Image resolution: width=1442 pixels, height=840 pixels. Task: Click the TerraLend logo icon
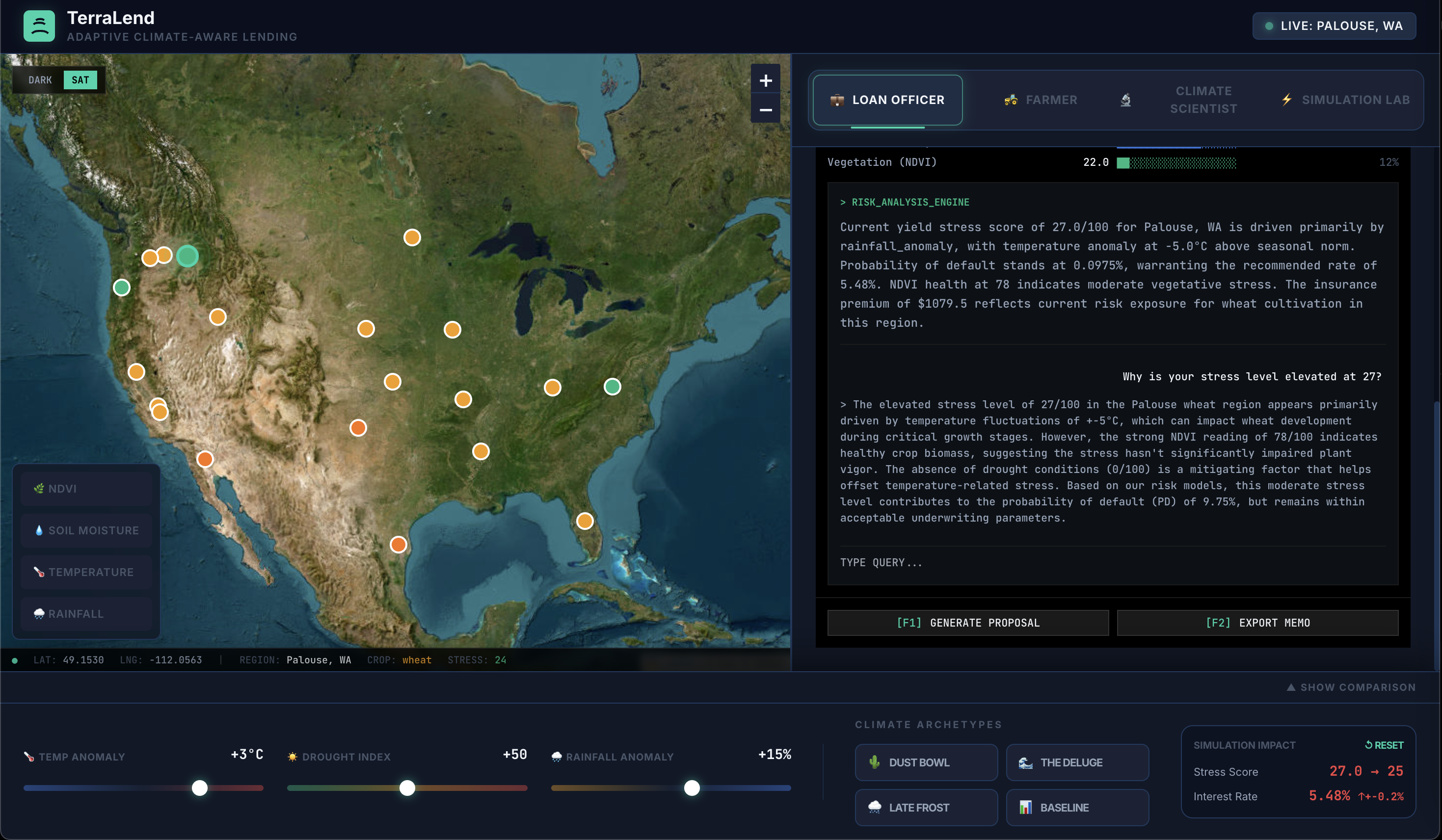(39, 26)
